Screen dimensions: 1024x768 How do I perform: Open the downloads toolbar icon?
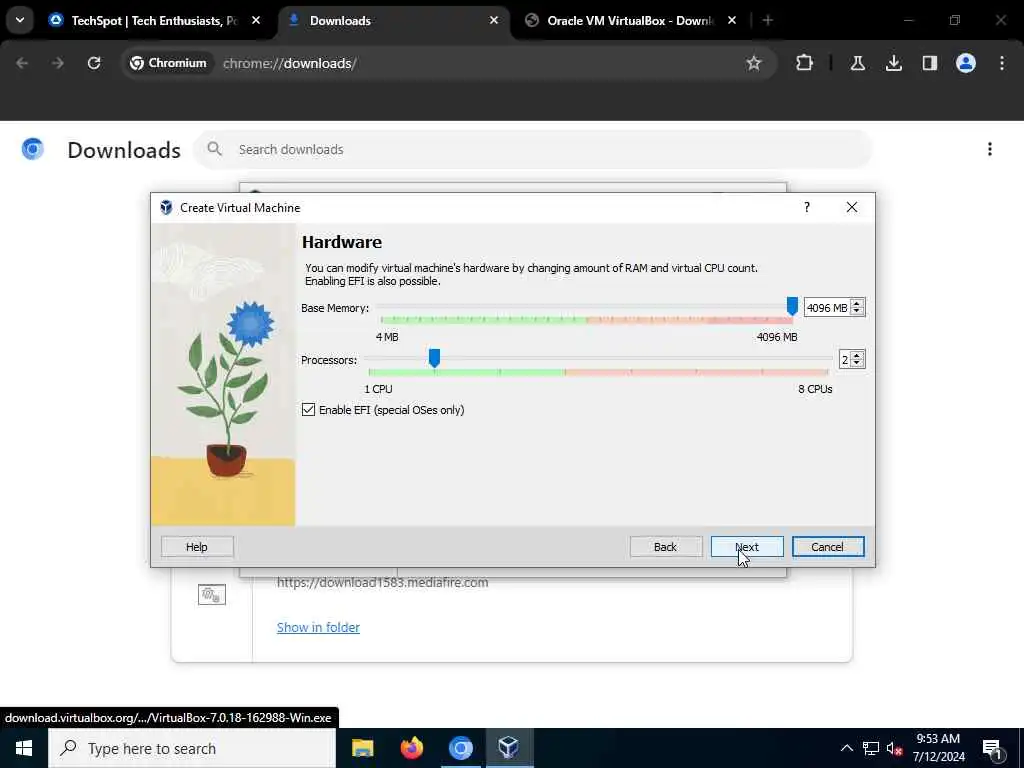point(893,63)
